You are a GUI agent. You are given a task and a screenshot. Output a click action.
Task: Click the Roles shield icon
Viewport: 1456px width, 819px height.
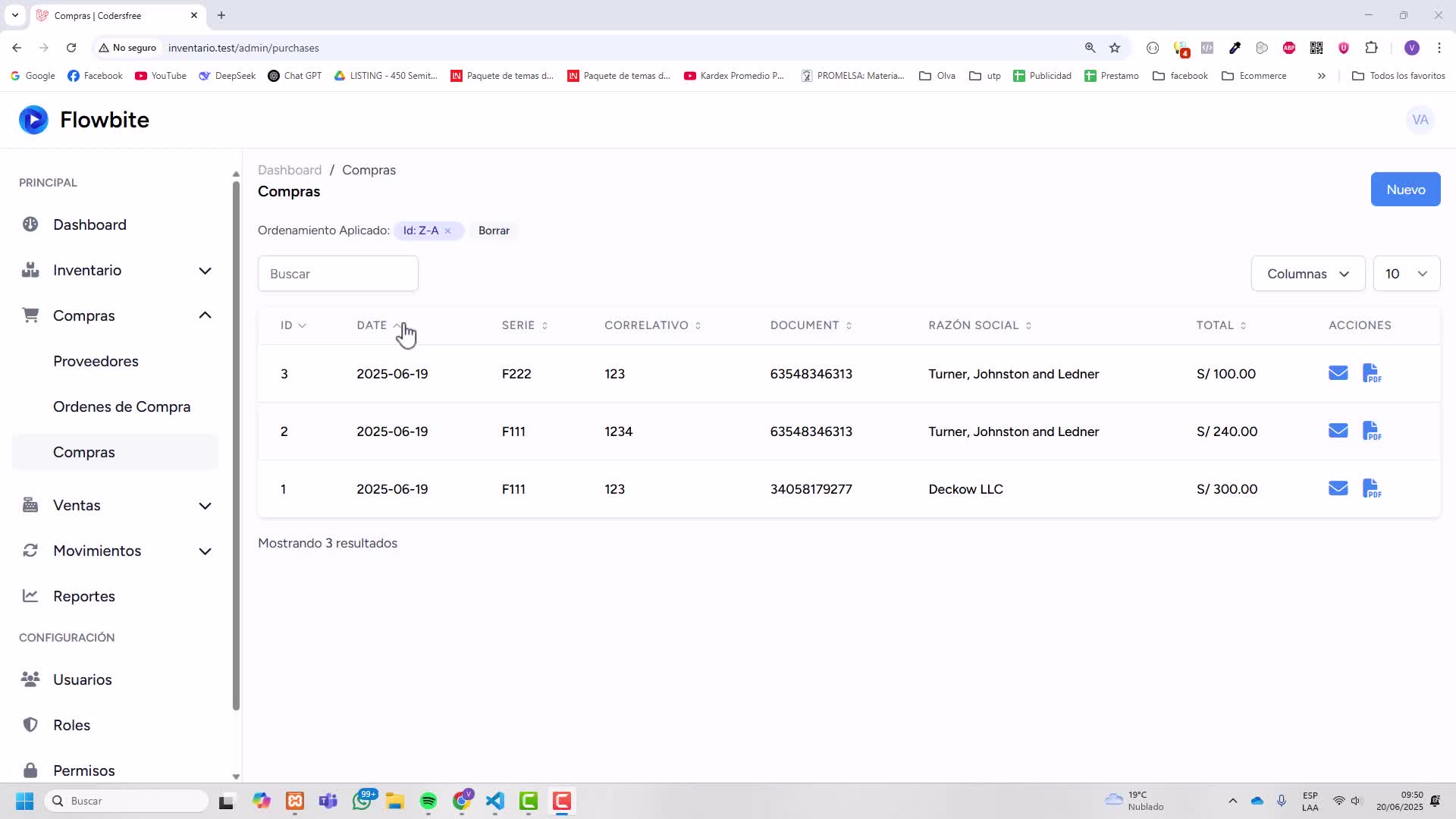30,725
